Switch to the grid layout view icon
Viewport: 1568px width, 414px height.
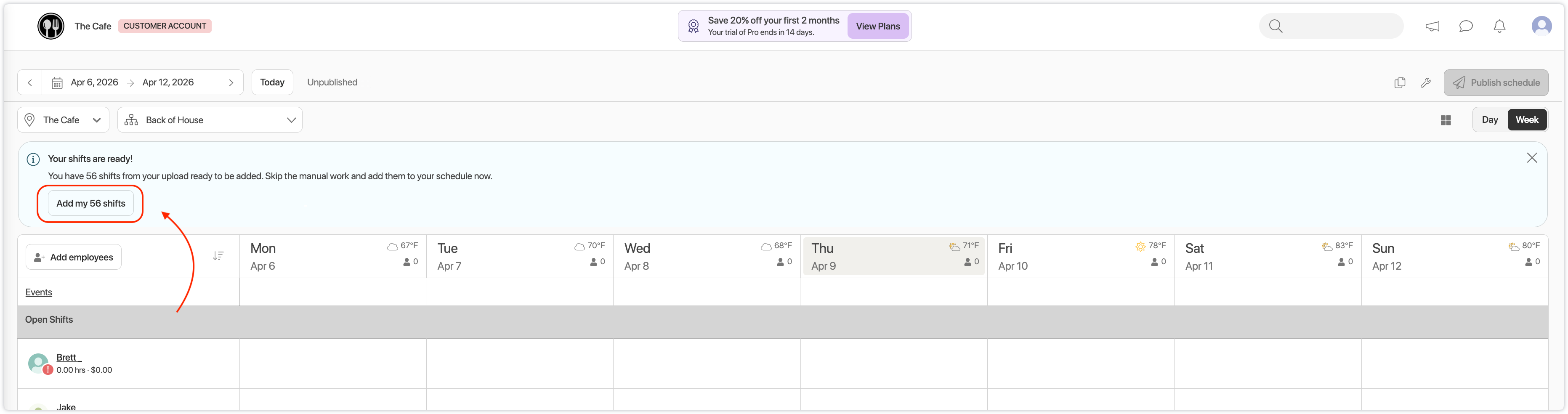click(x=1446, y=121)
